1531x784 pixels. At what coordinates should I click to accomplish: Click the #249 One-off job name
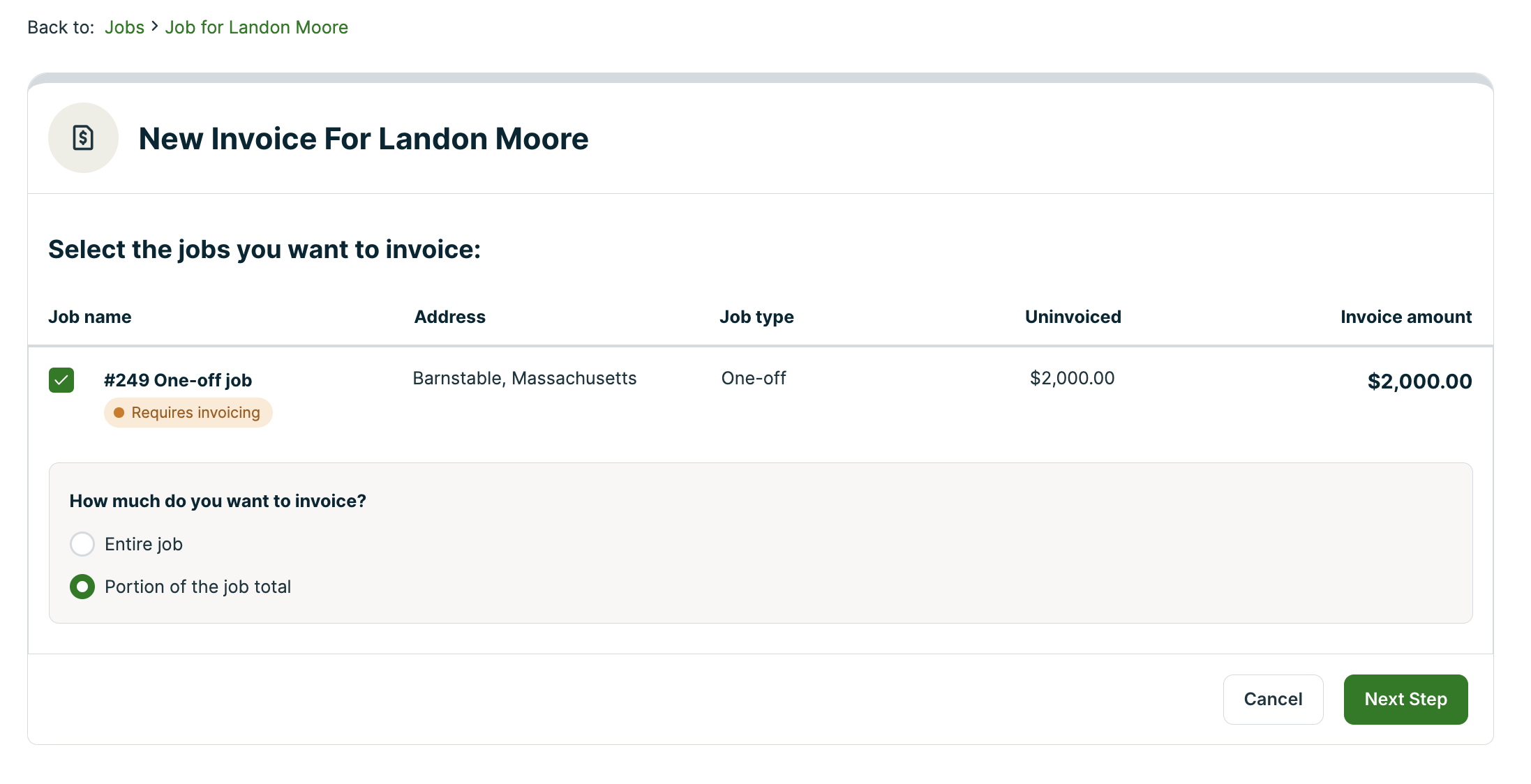[x=178, y=380]
